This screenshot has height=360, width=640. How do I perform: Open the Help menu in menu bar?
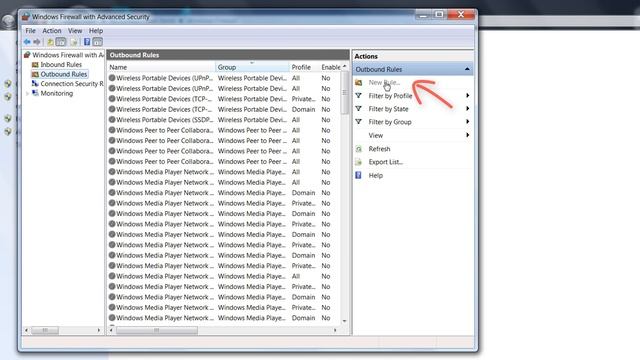[96, 31]
